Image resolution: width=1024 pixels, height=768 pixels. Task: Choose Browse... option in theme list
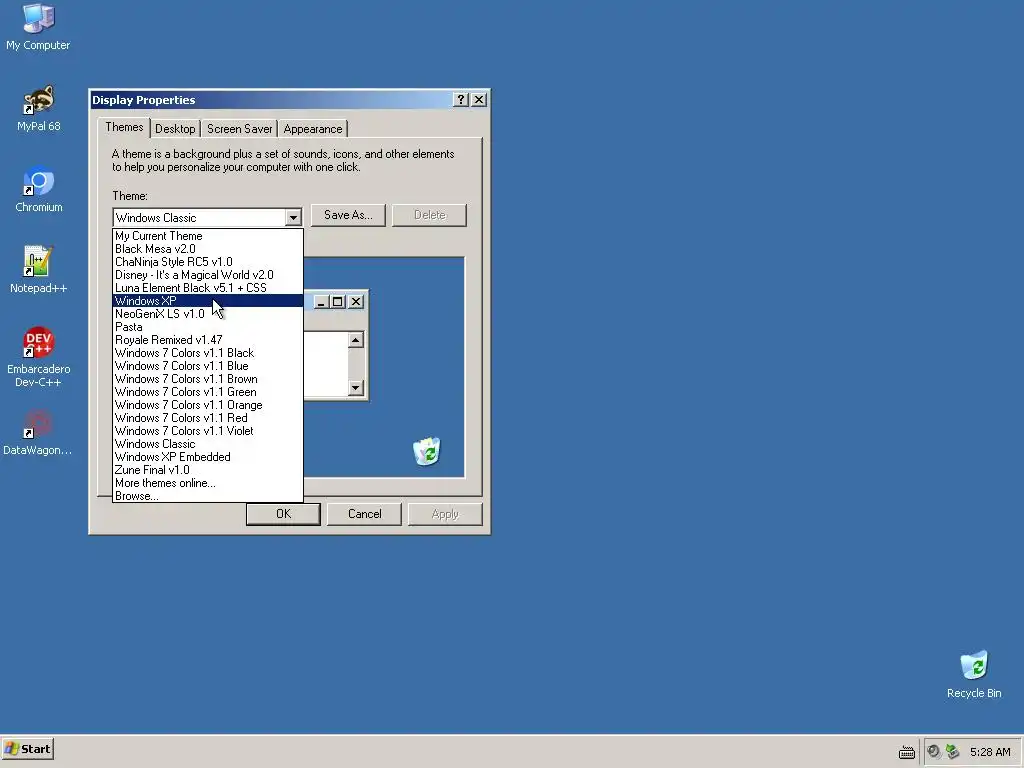pos(208,496)
